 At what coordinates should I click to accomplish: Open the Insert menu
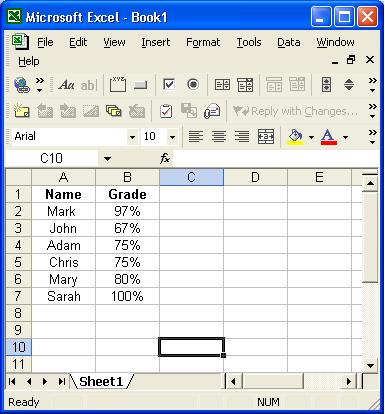click(x=156, y=42)
